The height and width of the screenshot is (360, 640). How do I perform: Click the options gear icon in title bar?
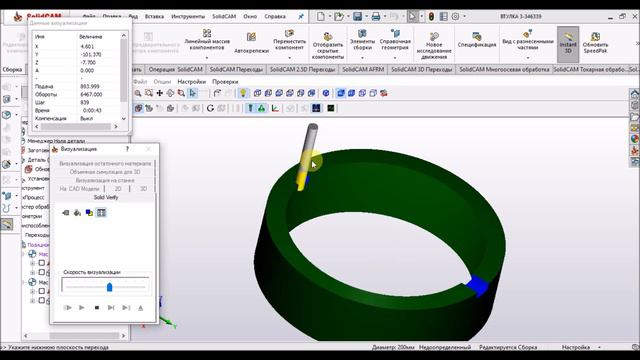(x=455, y=16)
